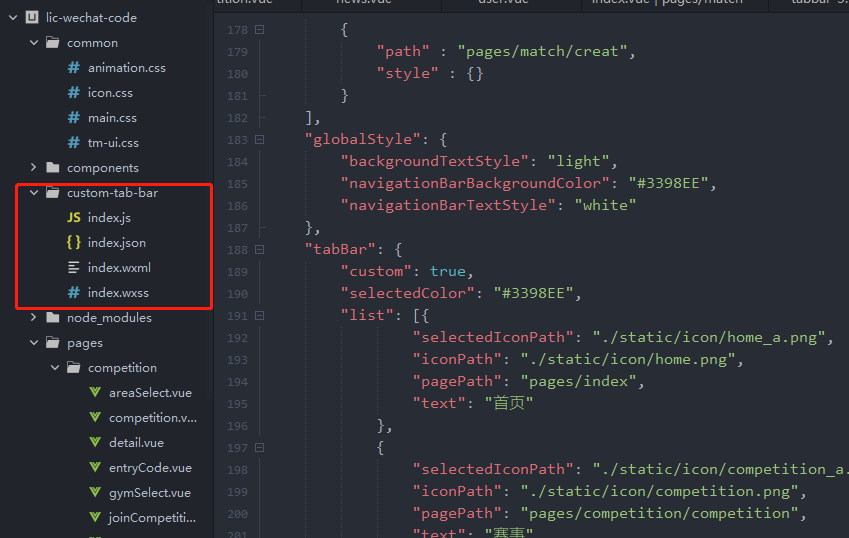Open index.wxml file
Image resolution: width=849 pixels, height=538 pixels.
(119, 267)
